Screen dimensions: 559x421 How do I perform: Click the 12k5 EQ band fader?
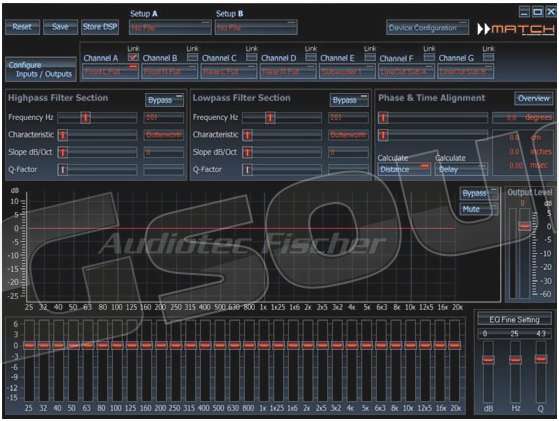tap(425, 345)
